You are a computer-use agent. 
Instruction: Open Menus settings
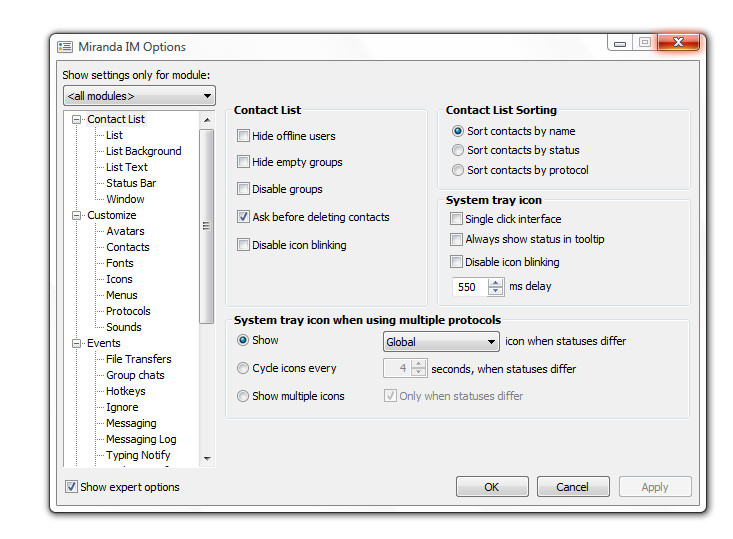122,295
